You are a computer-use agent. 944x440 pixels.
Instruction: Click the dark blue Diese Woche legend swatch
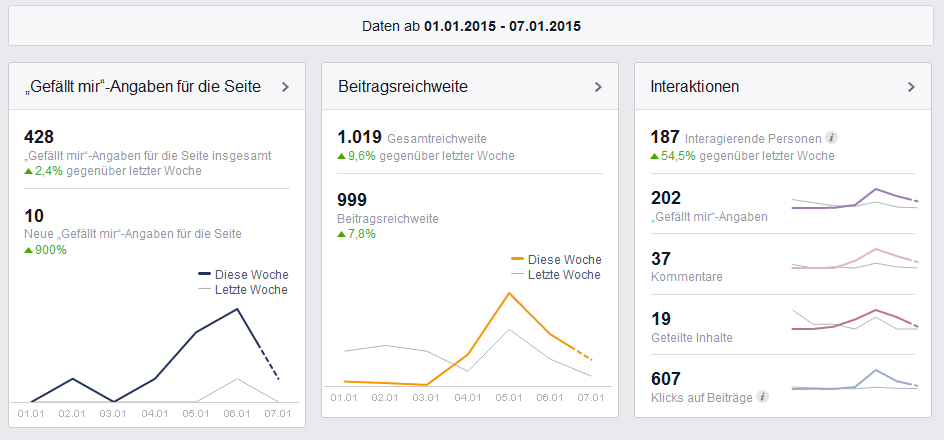click(204, 274)
